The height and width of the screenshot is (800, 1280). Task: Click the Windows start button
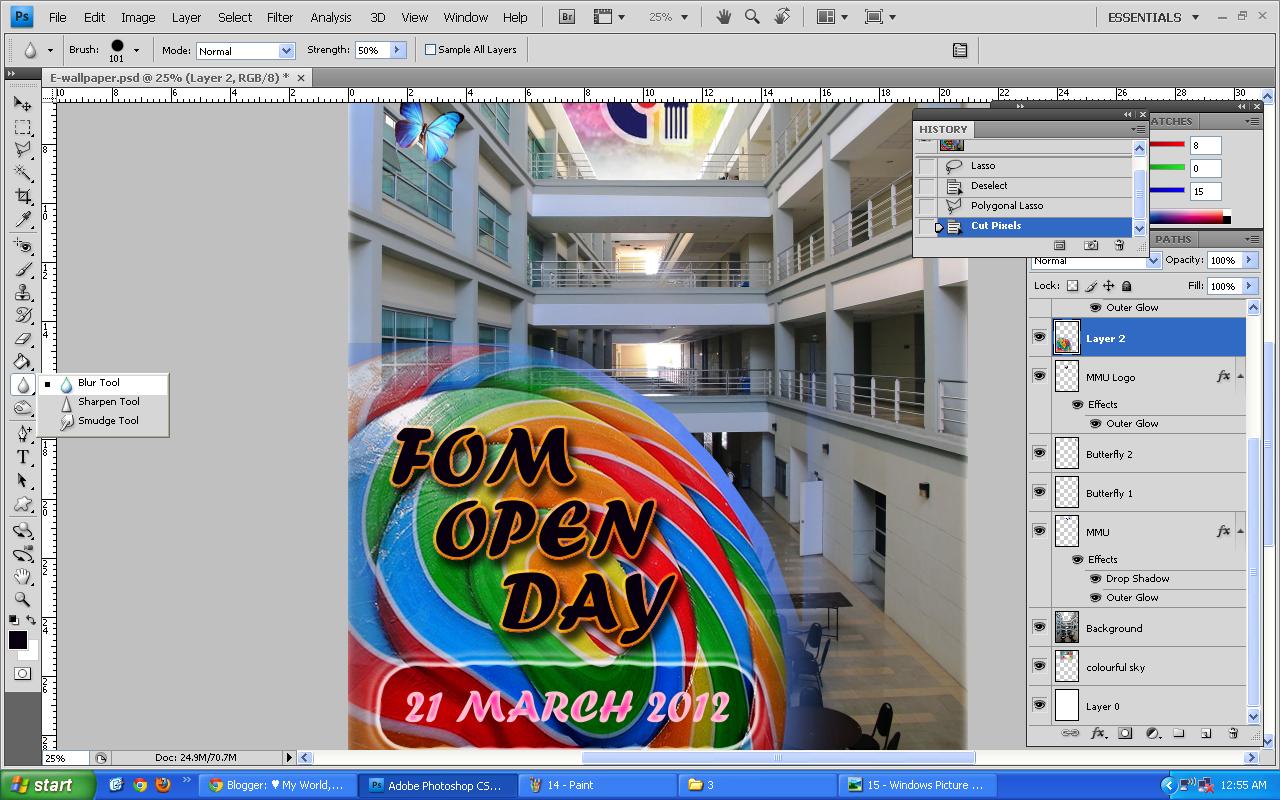[47, 785]
